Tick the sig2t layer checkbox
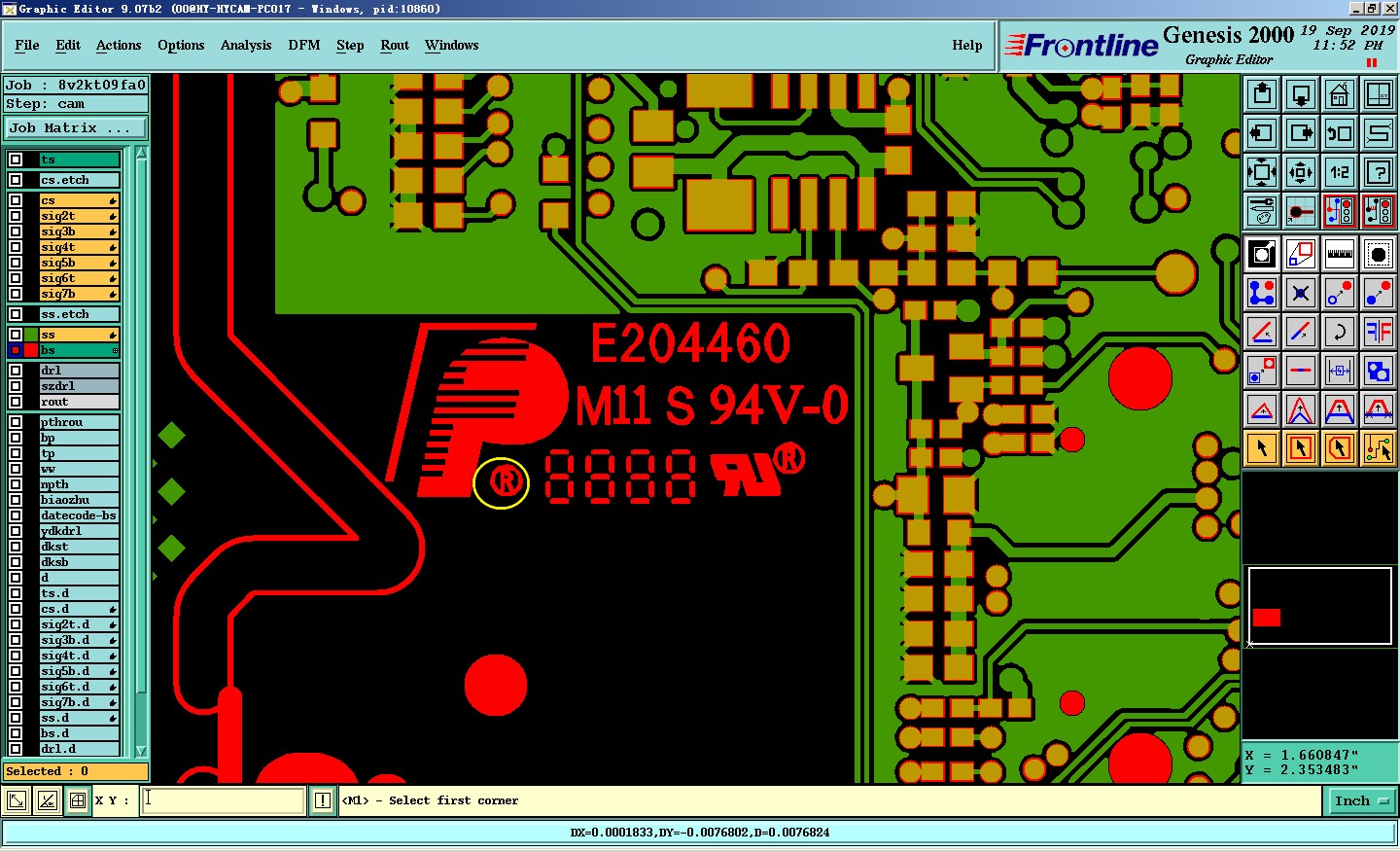The width and height of the screenshot is (1400, 852). coord(16,216)
